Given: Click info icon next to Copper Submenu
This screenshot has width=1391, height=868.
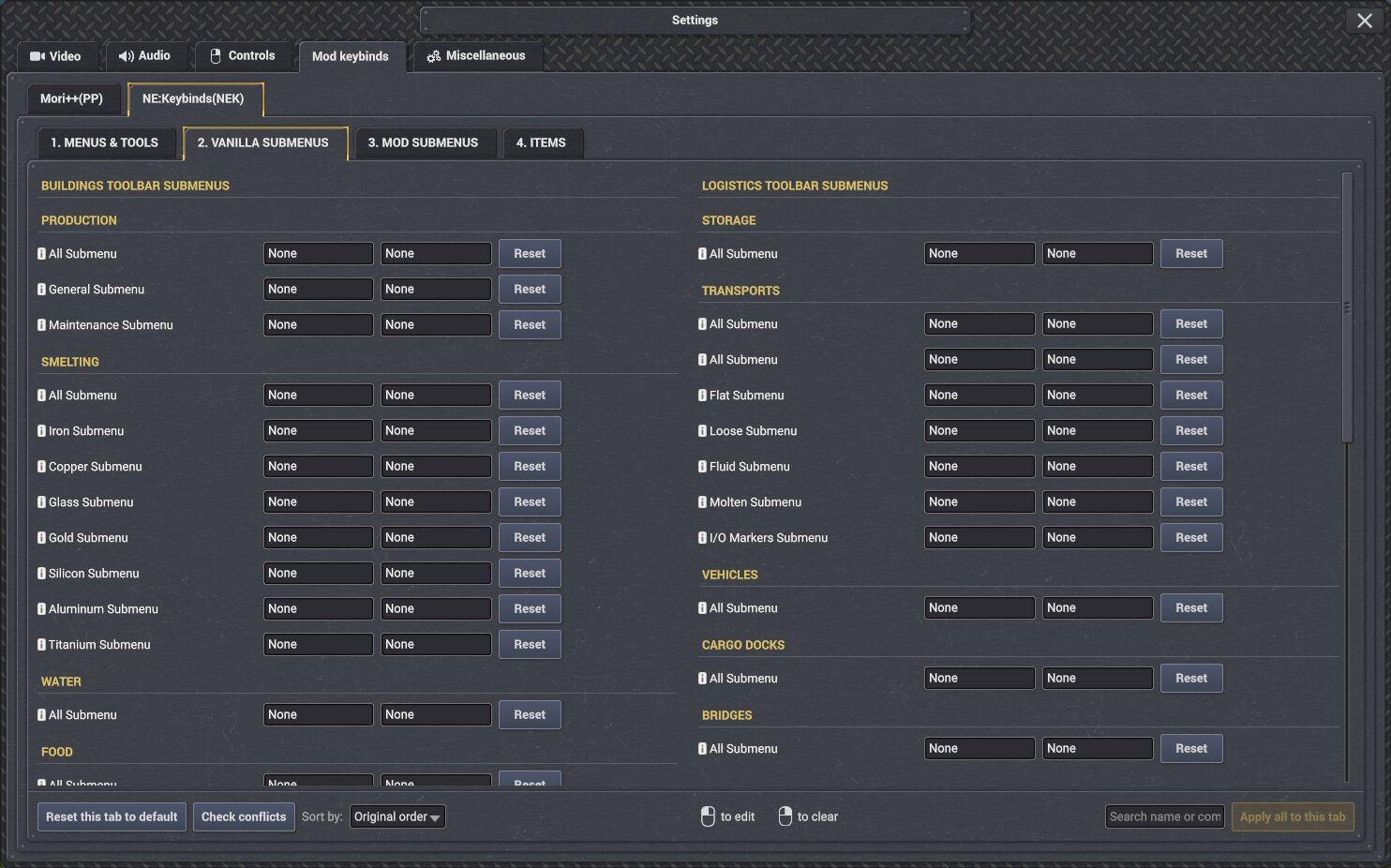Looking at the screenshot, I should (41, 467).
